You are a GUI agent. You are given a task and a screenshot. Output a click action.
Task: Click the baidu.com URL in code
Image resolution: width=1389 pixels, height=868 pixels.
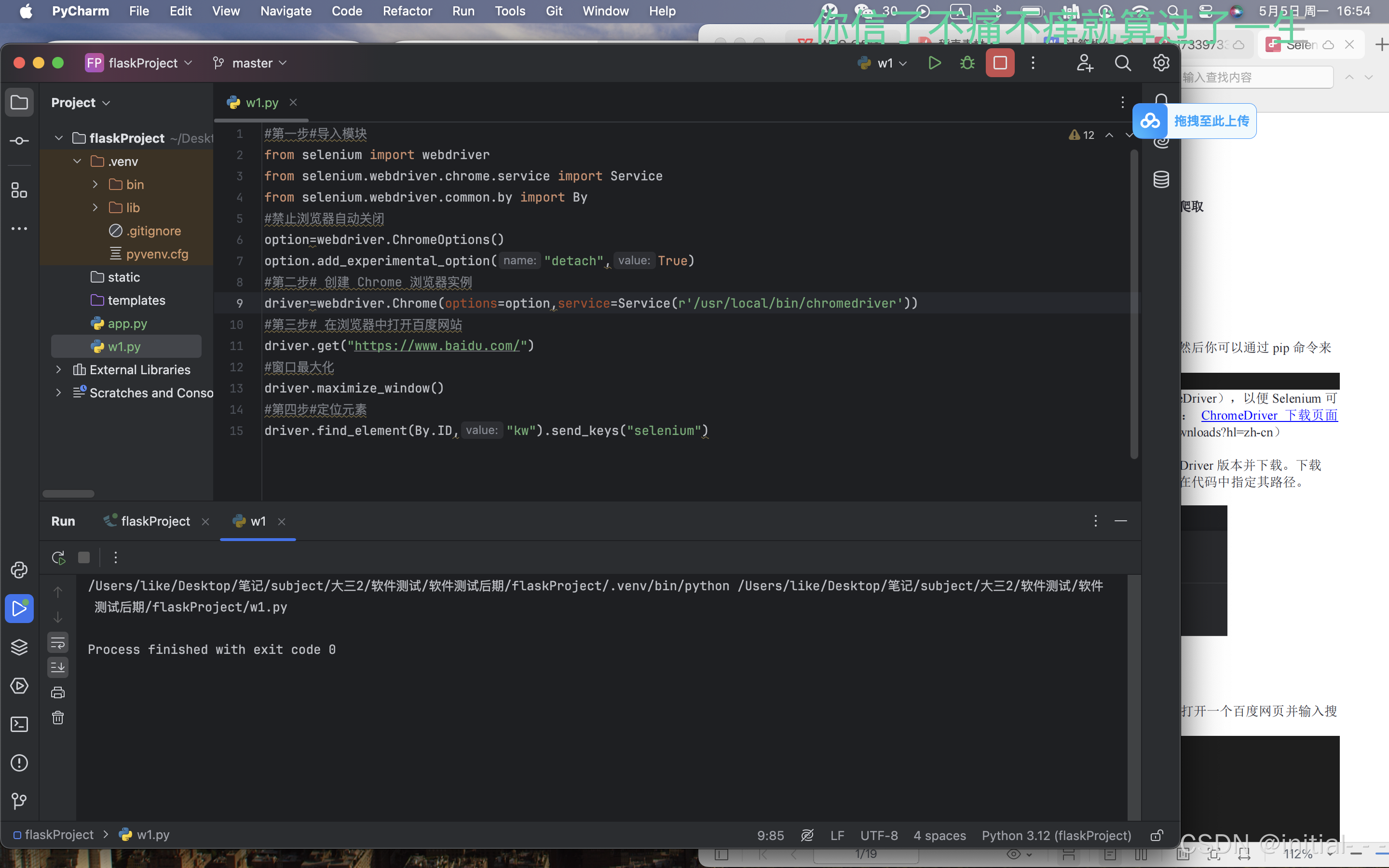pyautogui.click(x=436, y=346)
